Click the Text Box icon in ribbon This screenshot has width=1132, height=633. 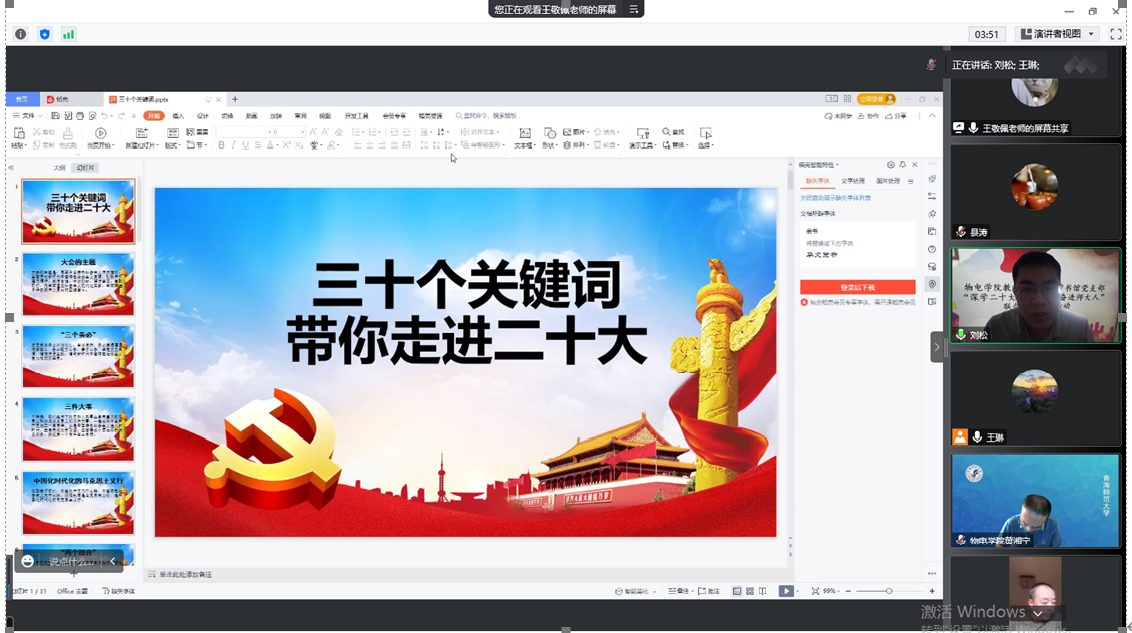point(525,133)
